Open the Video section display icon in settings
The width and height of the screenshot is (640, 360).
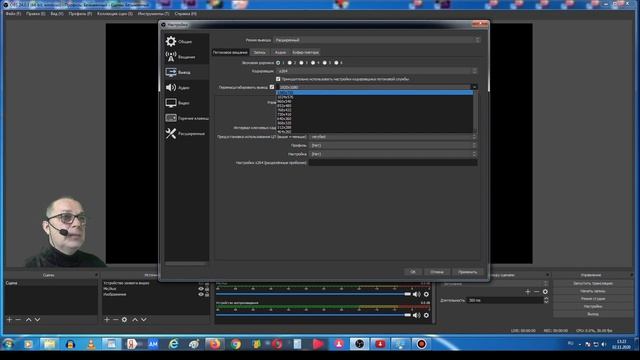(x=171, y=103)
